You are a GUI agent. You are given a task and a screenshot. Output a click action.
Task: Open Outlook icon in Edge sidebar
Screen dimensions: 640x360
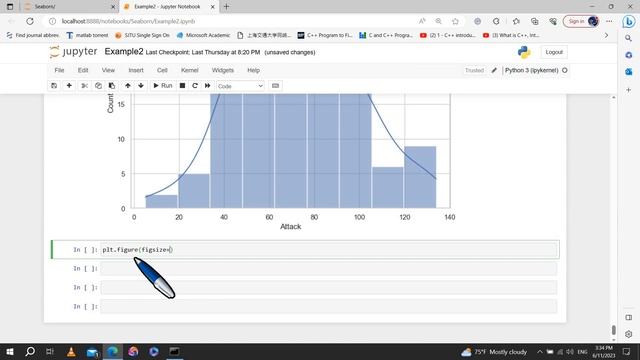pyautogui.click(x=629, y=72)
